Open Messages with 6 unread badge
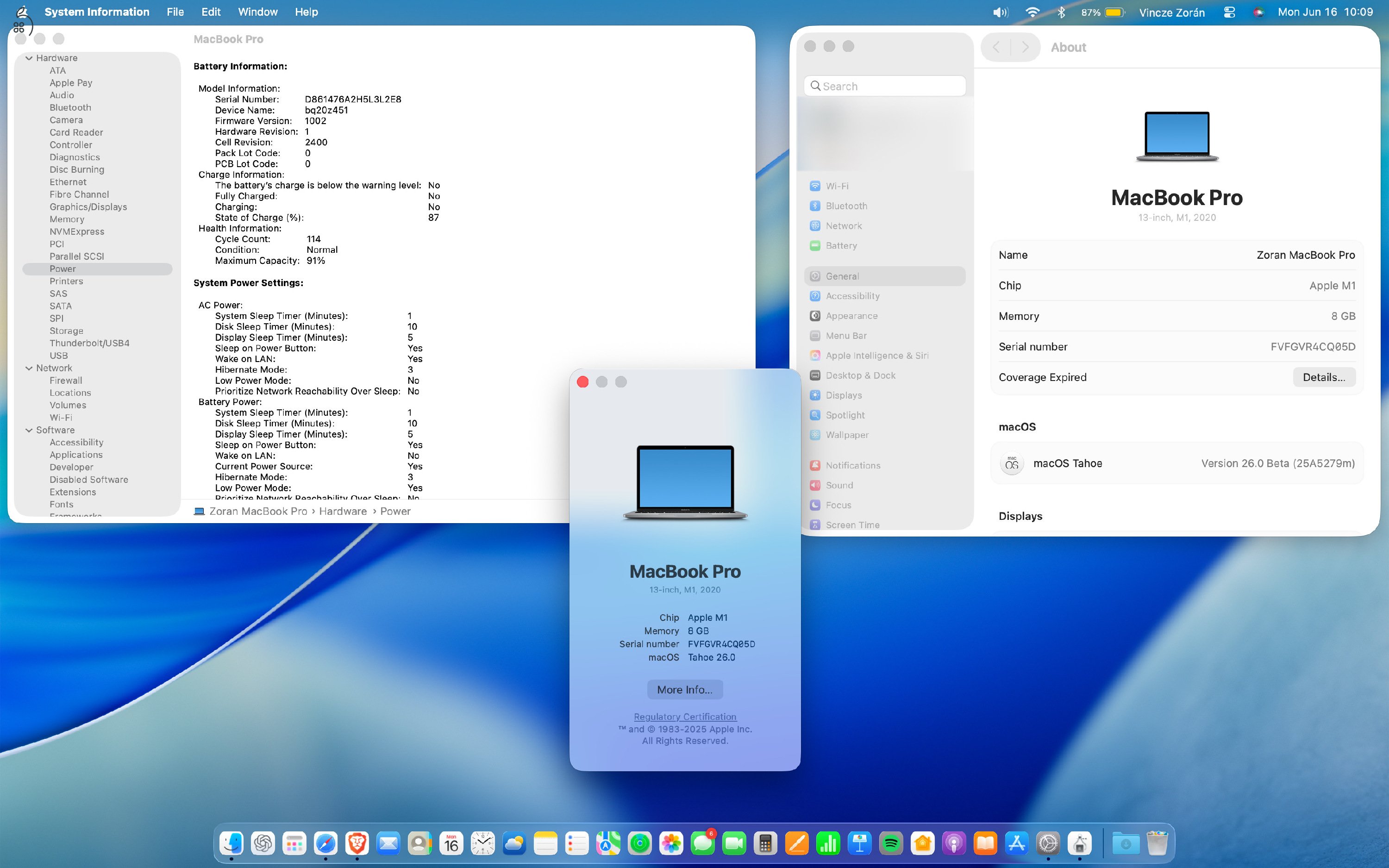 (x=702, y=843)
